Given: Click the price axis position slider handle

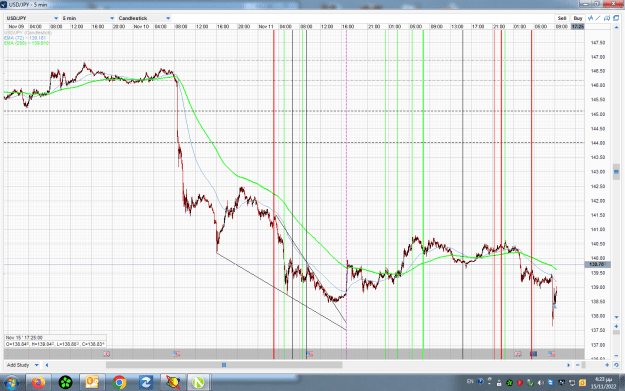Looking at the screenshot, I should pos(616,171).
